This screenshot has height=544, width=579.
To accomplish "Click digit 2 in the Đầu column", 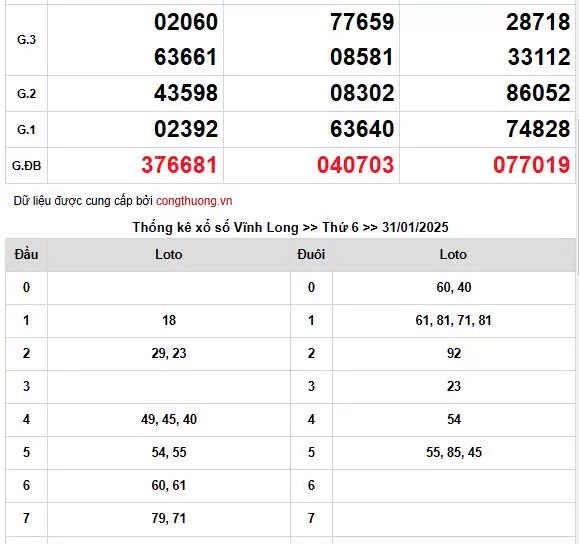I will 26,353.
